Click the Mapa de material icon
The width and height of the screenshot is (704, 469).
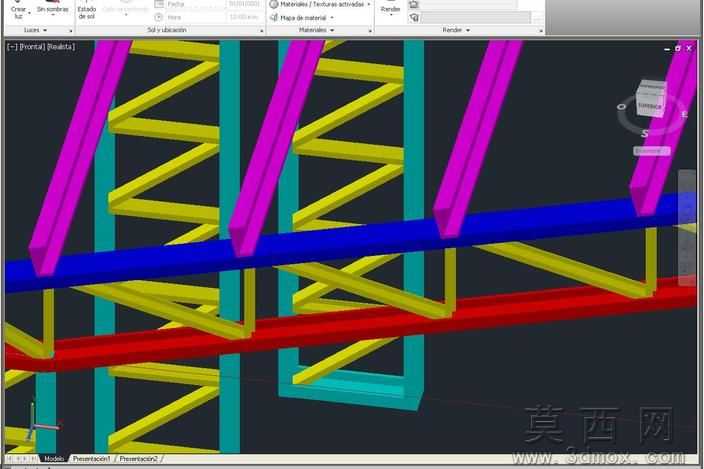pyautogui.click(x=274, y=18)
